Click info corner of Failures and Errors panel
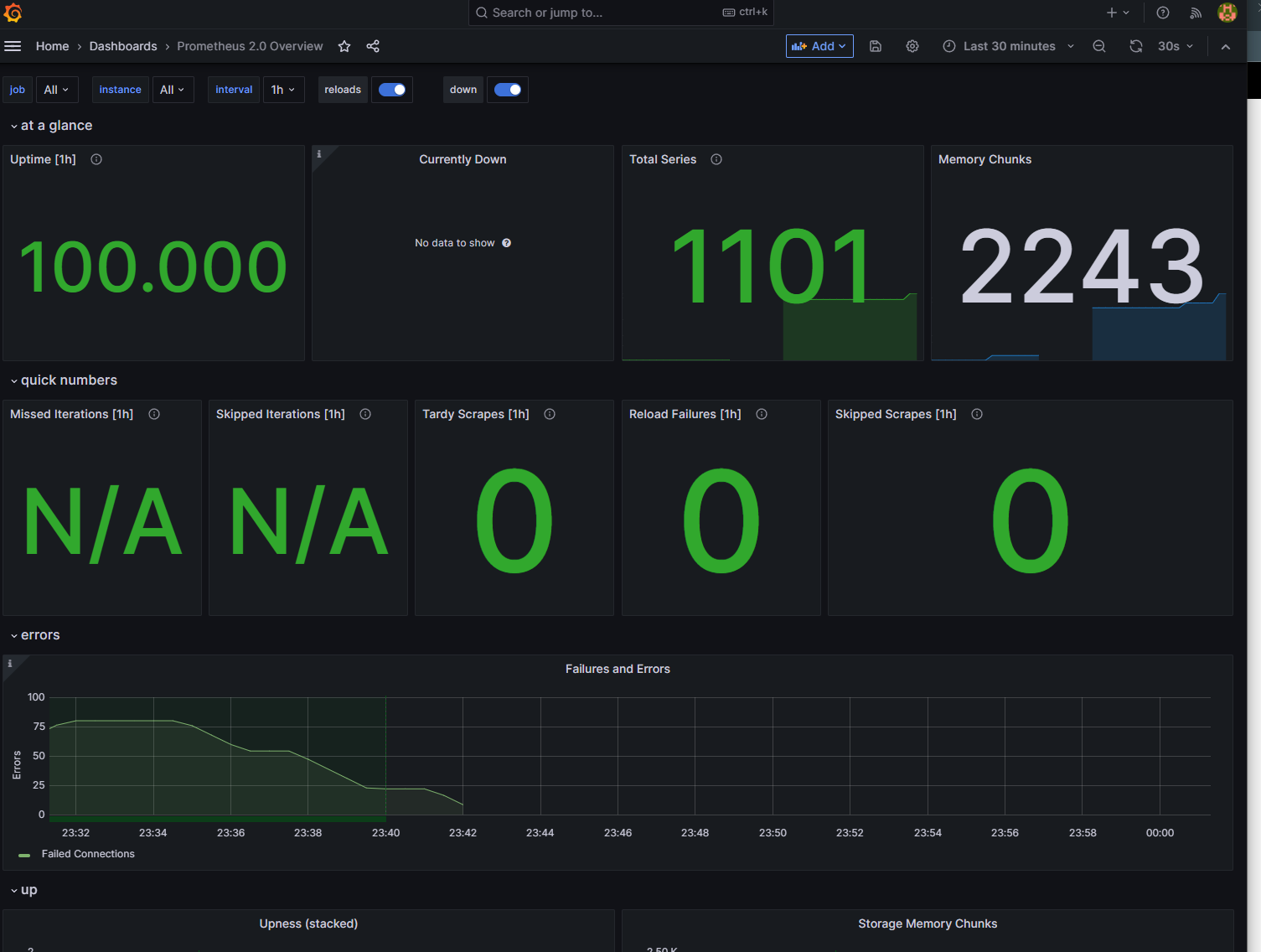The height and width of the screenshot is (952, 1261). (10, 663)
